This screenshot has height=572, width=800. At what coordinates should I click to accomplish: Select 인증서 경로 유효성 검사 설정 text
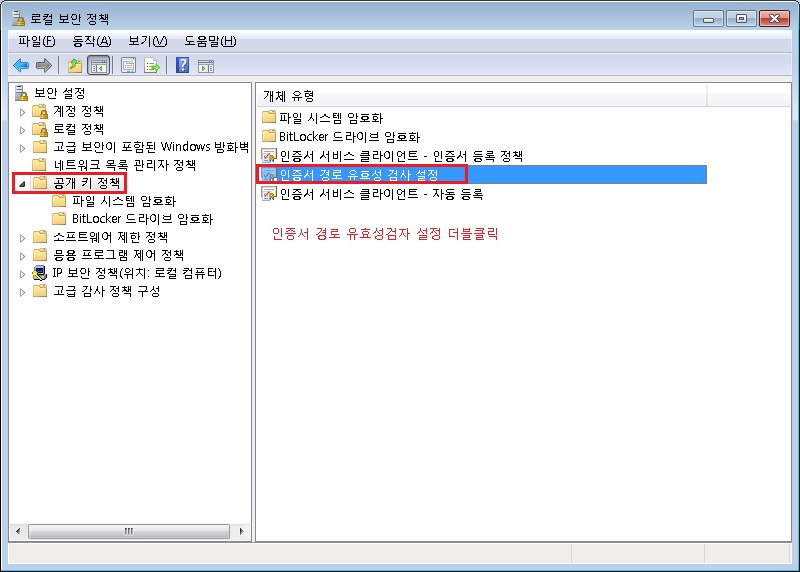point(359,175)
